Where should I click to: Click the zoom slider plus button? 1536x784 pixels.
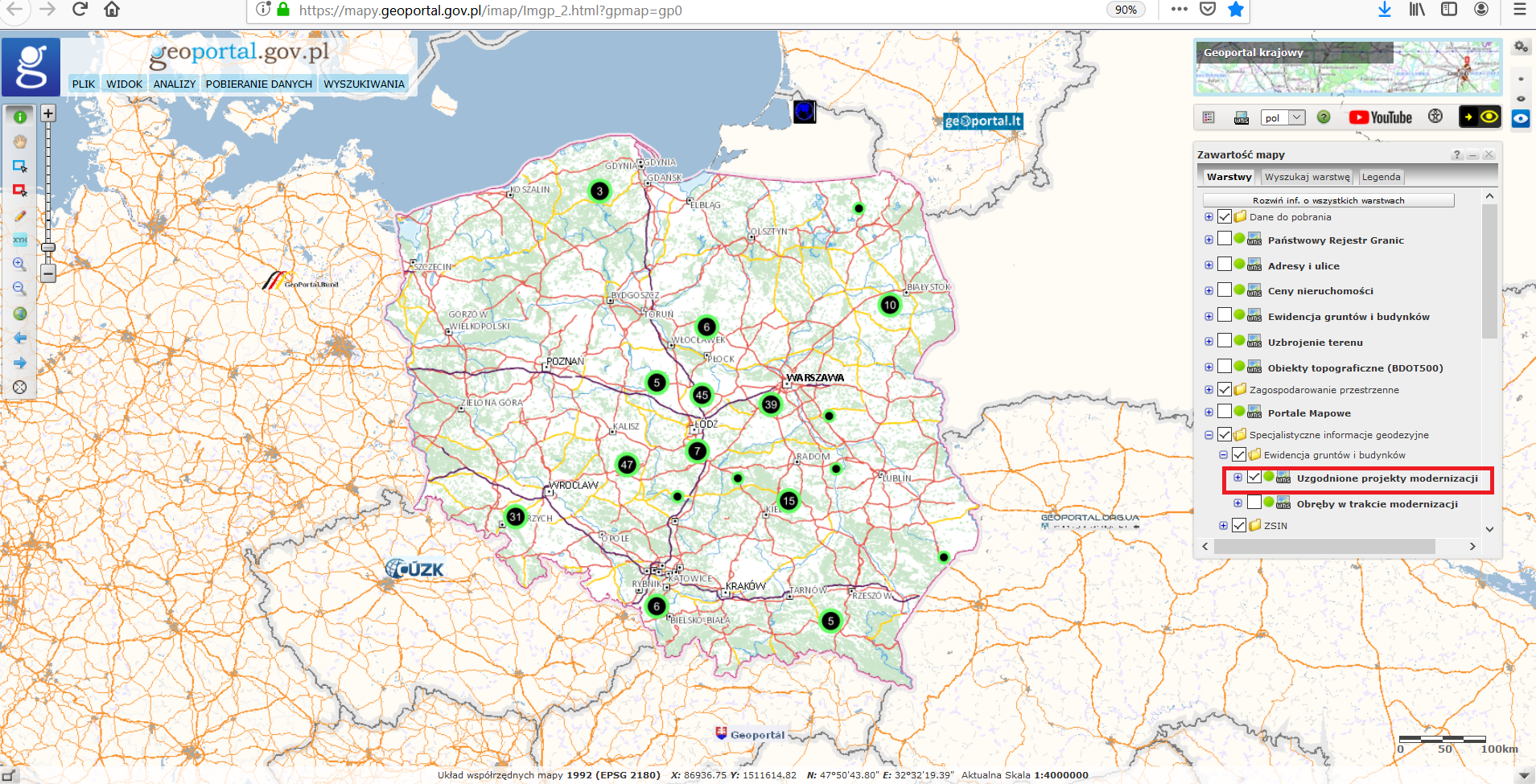point(48,113)
